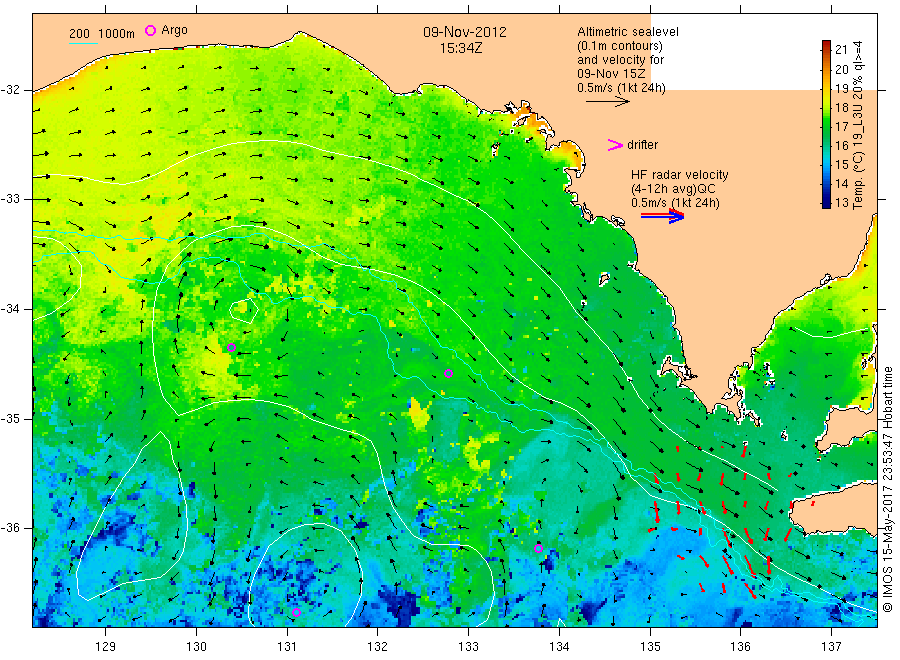900x660 pixels.
Task: Click the longitude label 134
Action: coord(559,647)
